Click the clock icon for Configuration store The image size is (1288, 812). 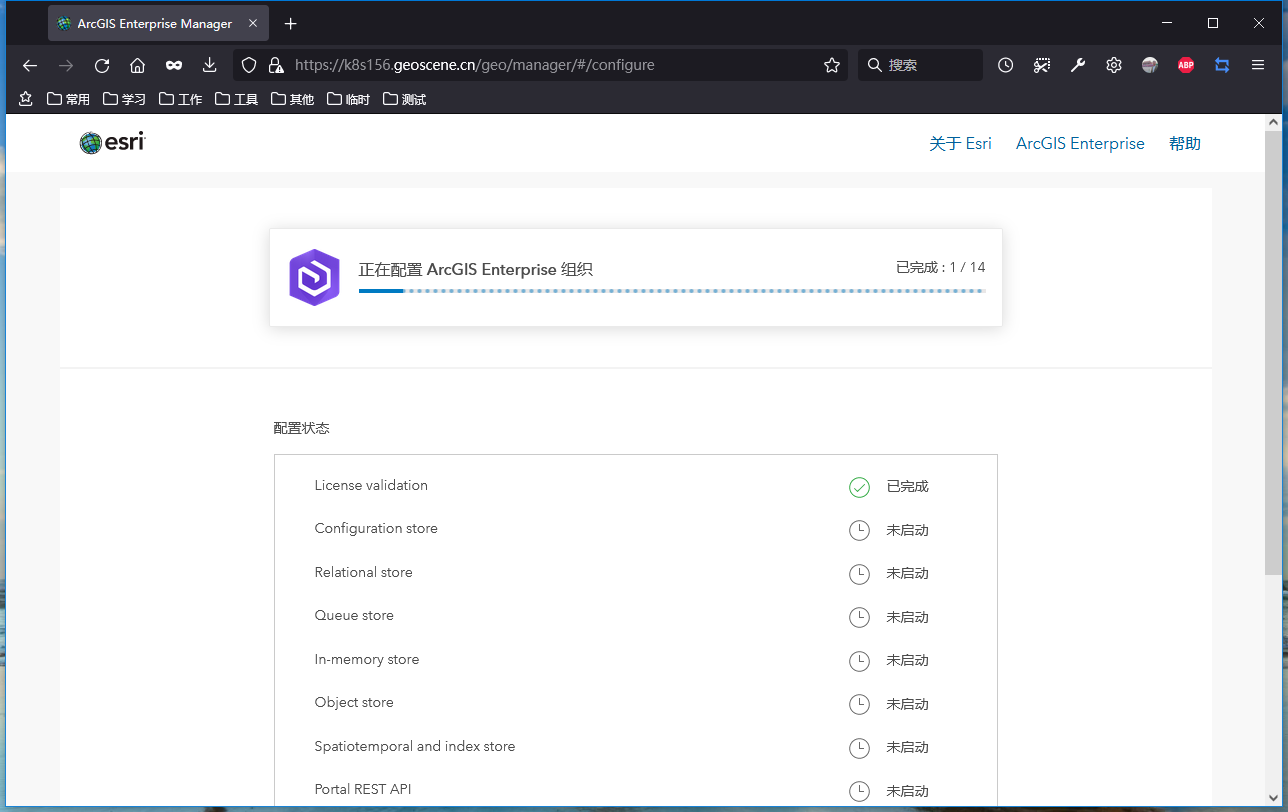click(x=859, y=531)
